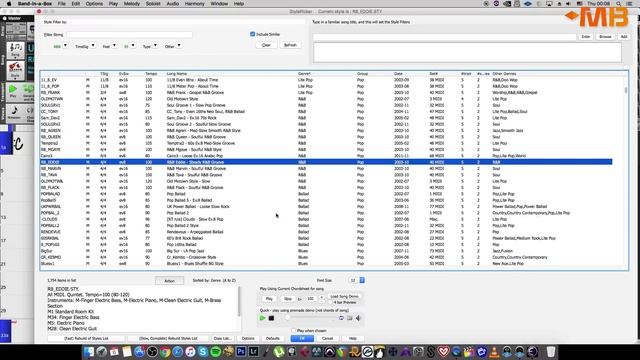Viewport: 640px width, 360px height.
Task: Open the Soloist menu
Action: pyautogui.click(x=153, y=4)
